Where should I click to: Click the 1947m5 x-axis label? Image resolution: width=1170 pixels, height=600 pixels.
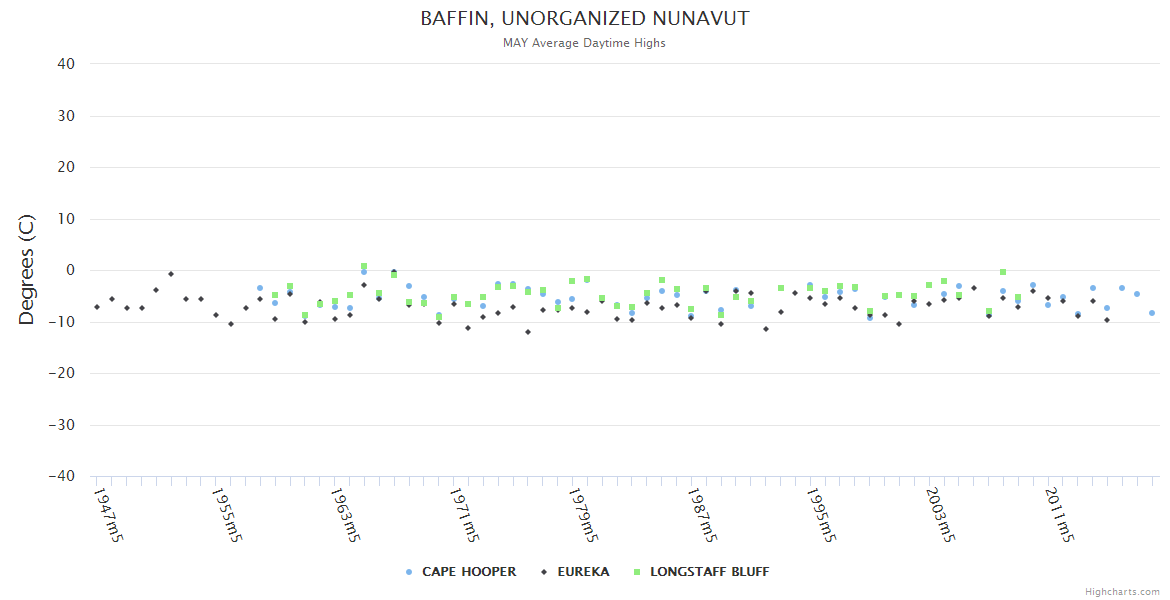[108, 514]
